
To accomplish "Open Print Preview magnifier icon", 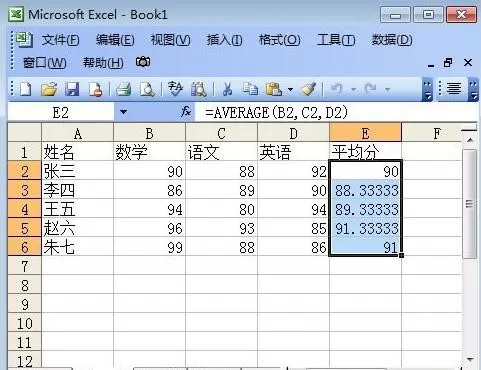I will point(147,89).
